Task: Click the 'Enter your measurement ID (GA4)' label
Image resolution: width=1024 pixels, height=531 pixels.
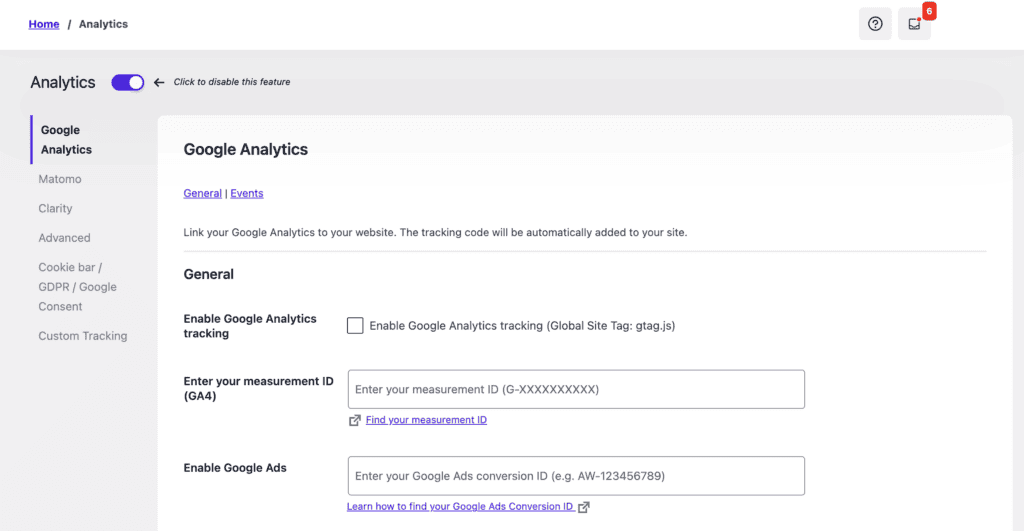Action: (259, 389)
